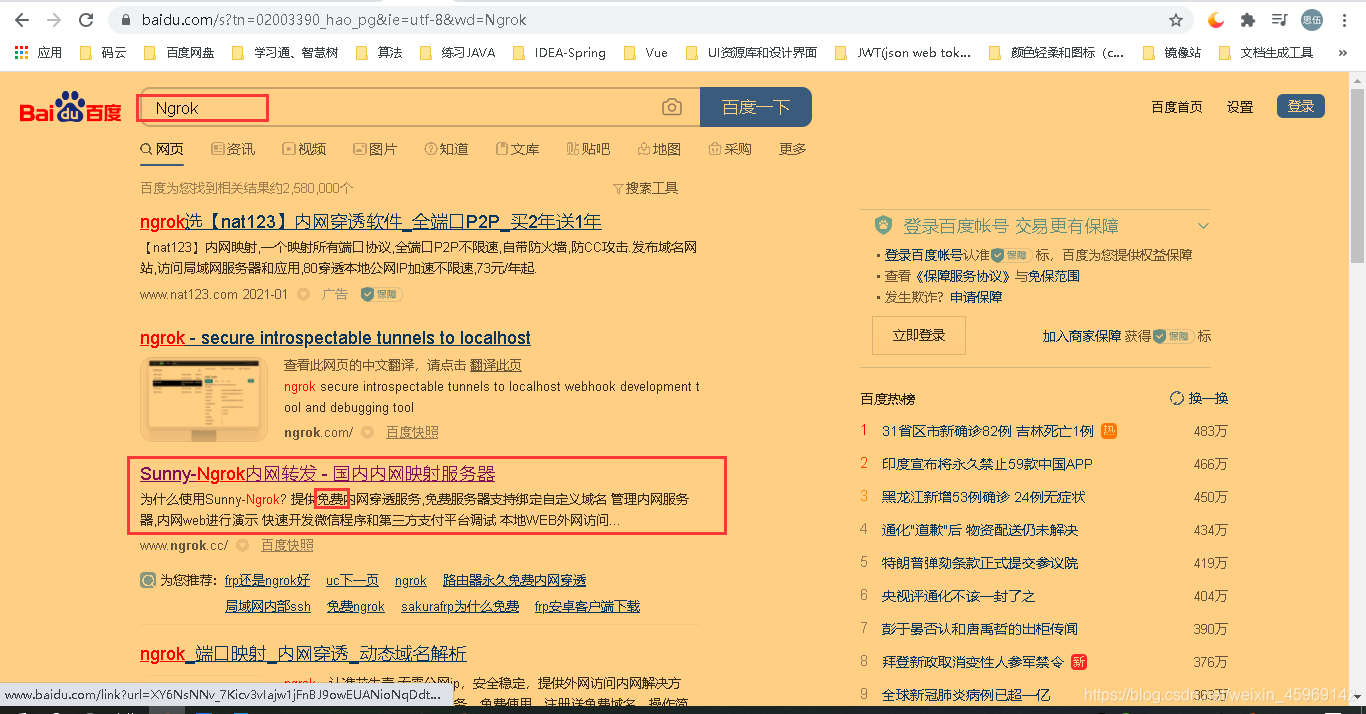The width and height of the screenshot is (1366, 714).
Task: Open the browser extensions puzzle icon
Action: coord(1249,19)
